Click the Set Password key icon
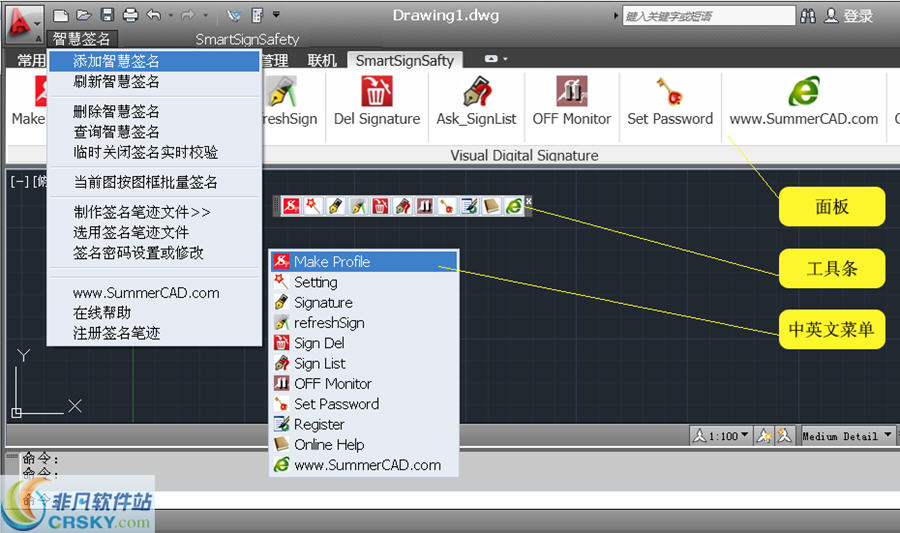 click(x=669, y=92)
